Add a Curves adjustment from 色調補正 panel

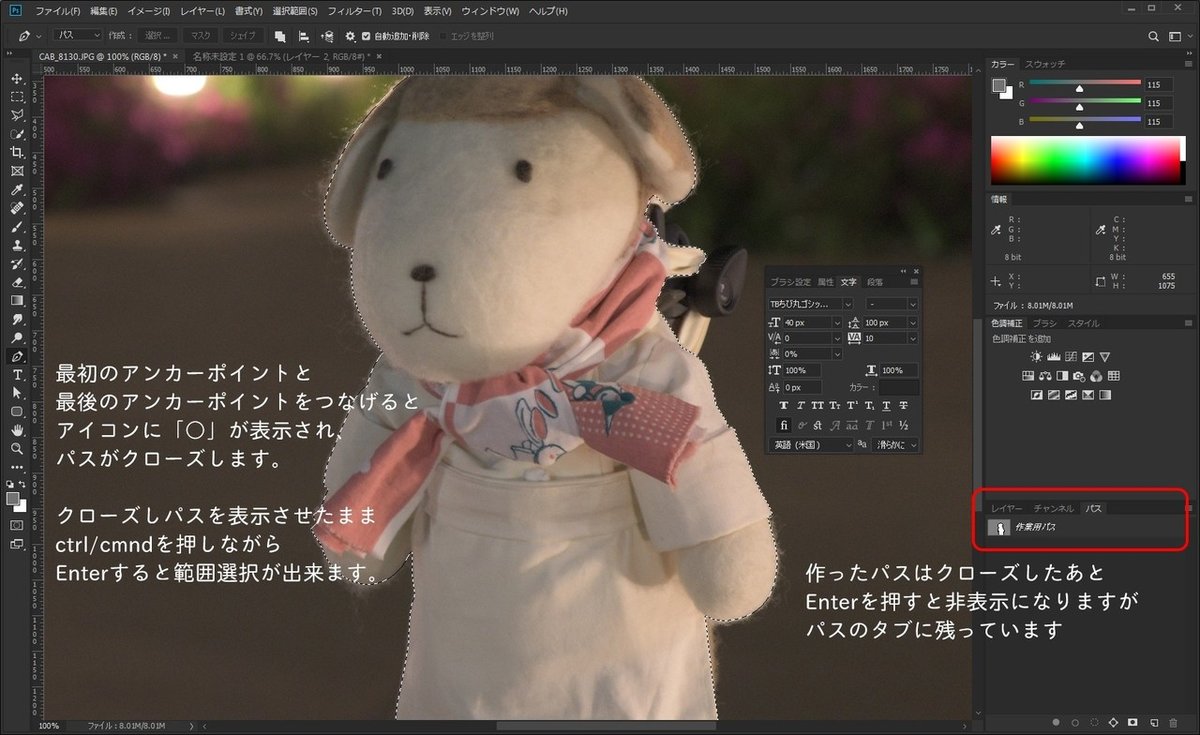[1071, 357]
